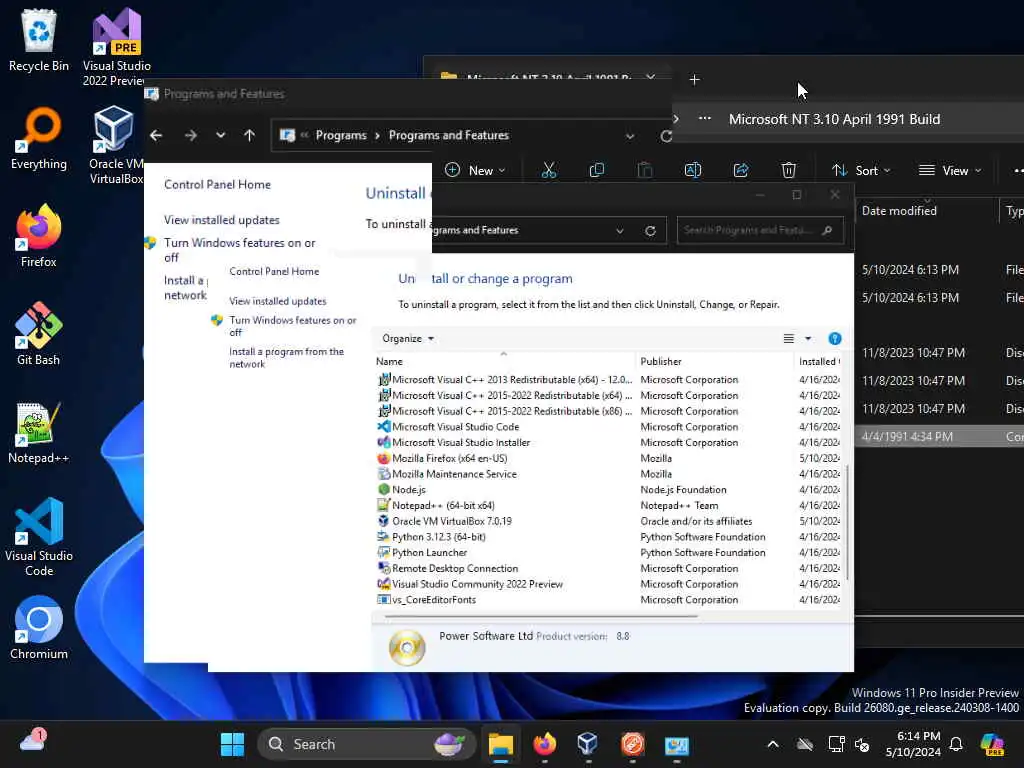Refresh the front Programs and Features window
Viewport: 1024px width, 768px height.
(x=650, y=231)
